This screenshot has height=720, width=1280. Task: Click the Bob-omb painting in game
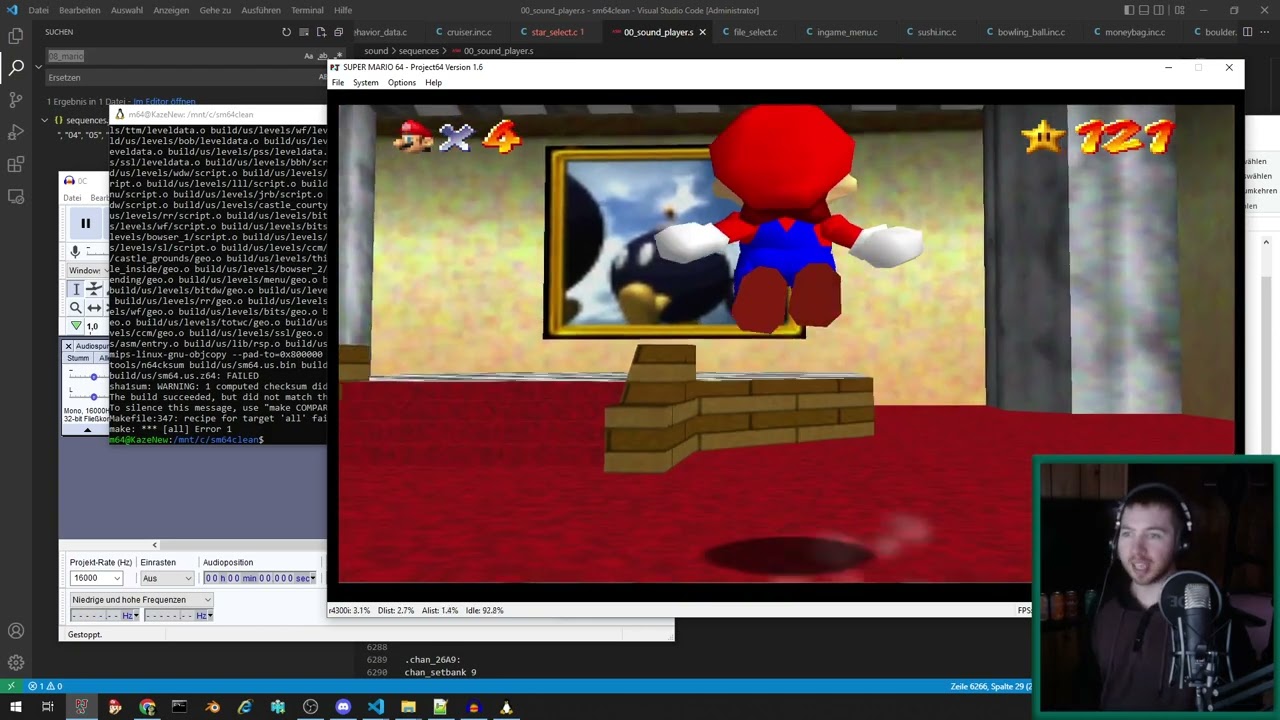point(674,243)
